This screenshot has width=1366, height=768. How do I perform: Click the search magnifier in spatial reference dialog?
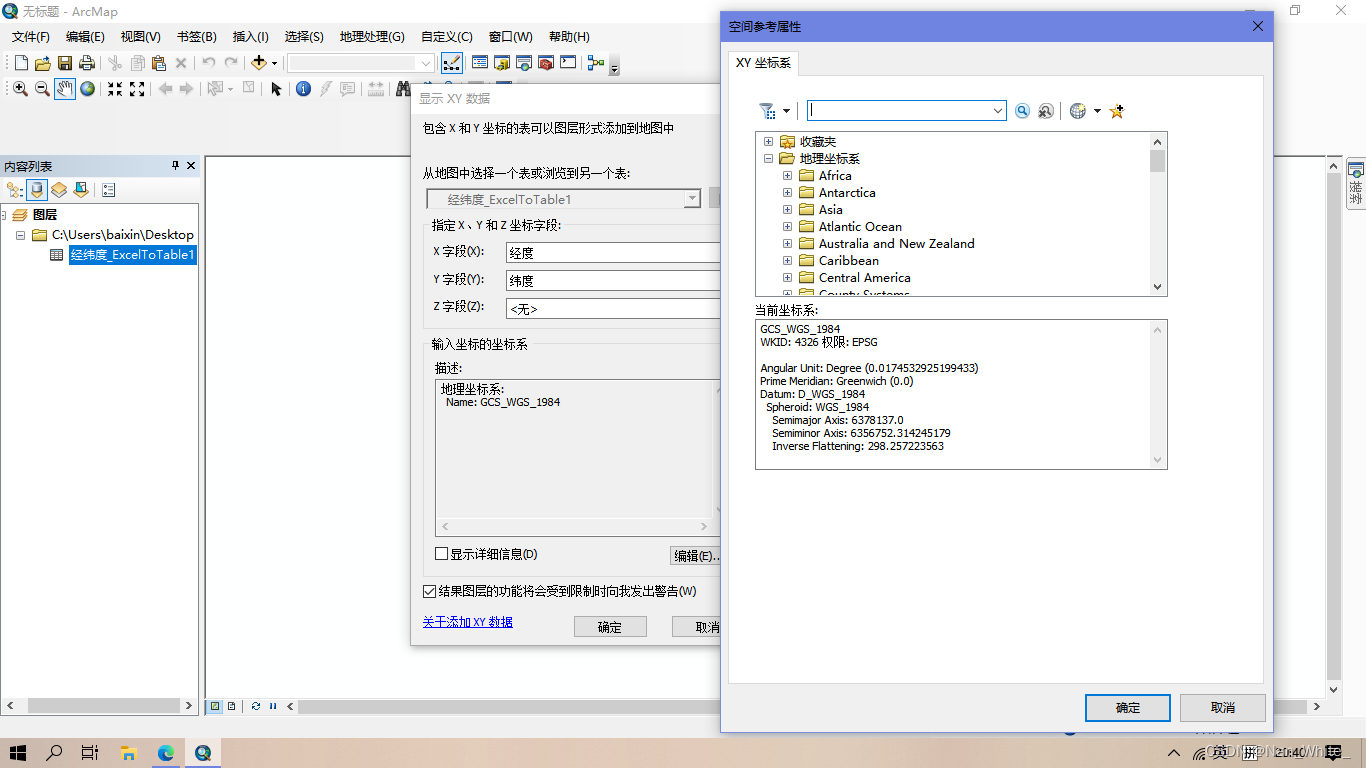pyautogui.click(x=1022, y=111)
